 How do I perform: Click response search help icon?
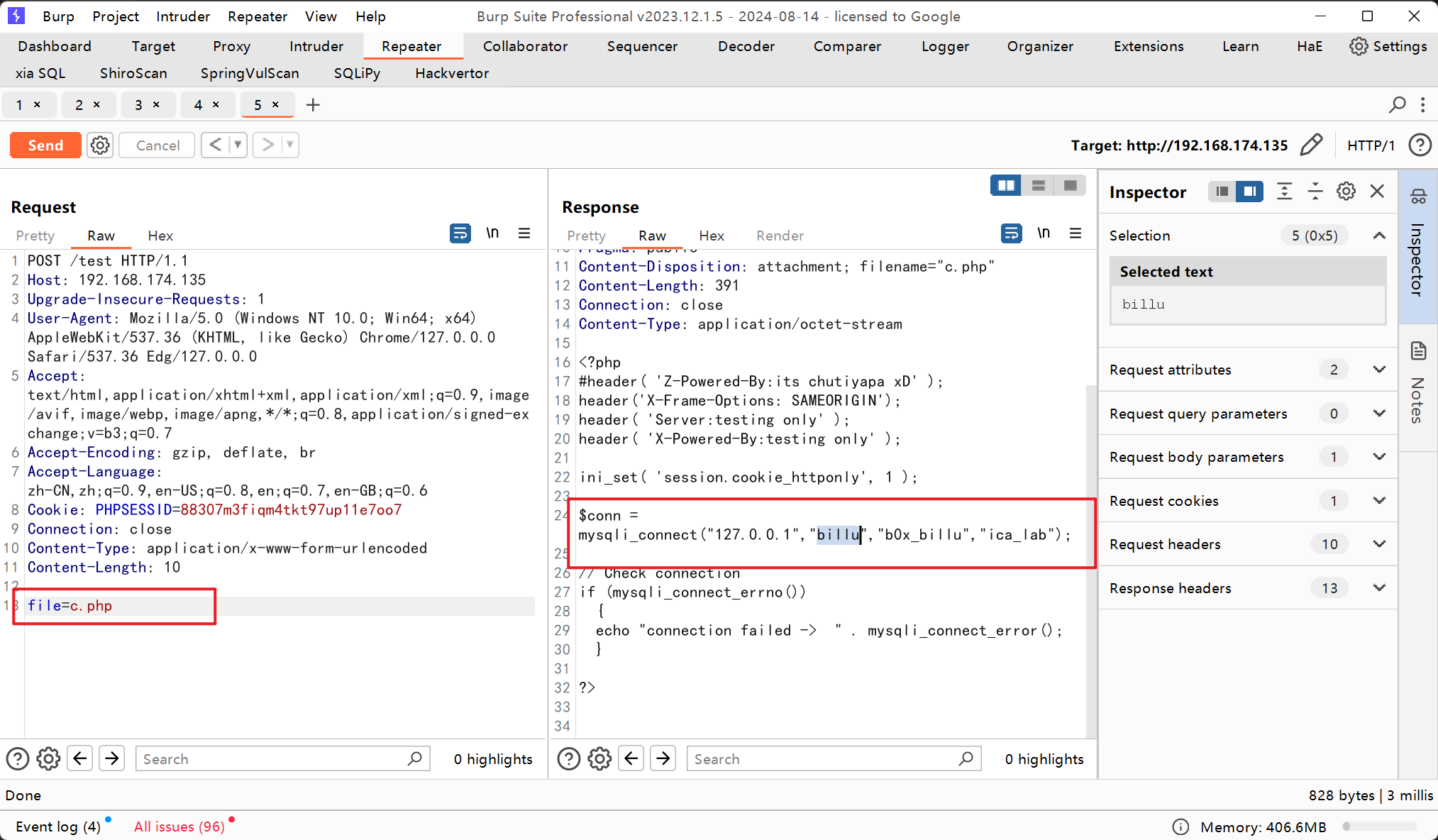pyautogui.click(x=569, y=759)
